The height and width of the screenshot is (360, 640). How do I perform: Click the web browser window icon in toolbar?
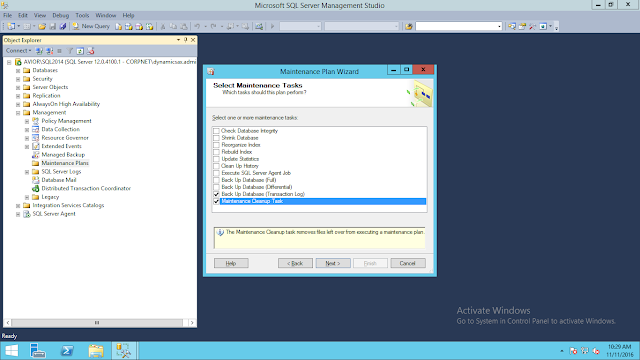pyautogui.click(x=543, y=27)
